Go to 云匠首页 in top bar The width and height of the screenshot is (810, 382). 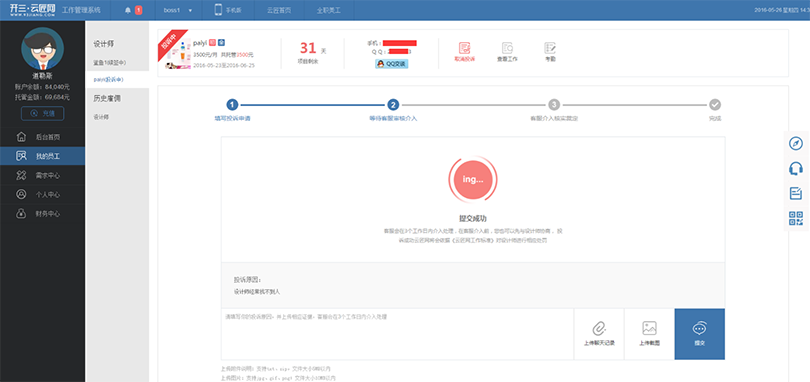pyautogui.click(x=279, y=10)
